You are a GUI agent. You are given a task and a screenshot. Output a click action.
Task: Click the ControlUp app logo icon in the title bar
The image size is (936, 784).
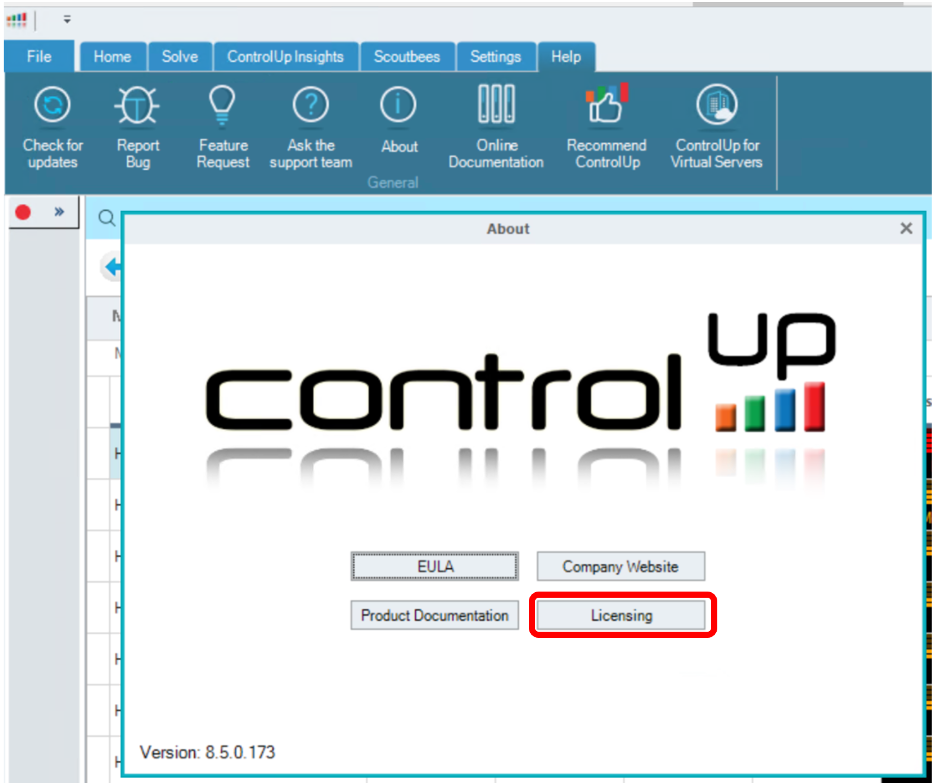[x=17, y=21]
